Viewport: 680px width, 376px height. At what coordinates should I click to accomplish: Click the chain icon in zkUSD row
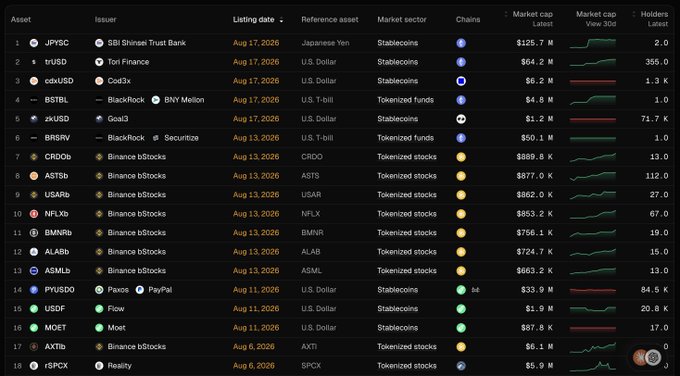coord(461,119)
